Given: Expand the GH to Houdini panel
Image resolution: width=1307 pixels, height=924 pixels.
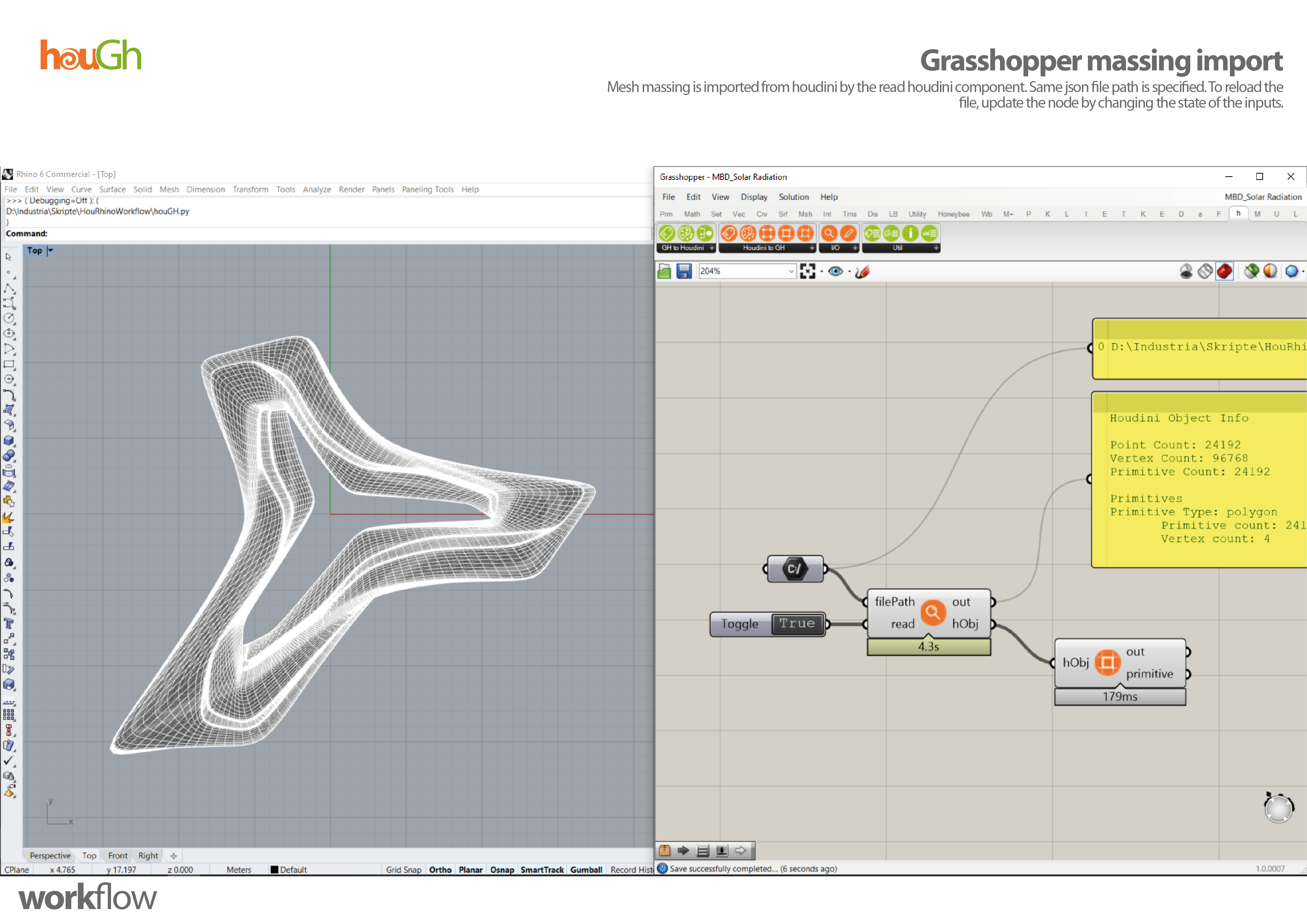Looking at the screenshot, I should (712, 248).
